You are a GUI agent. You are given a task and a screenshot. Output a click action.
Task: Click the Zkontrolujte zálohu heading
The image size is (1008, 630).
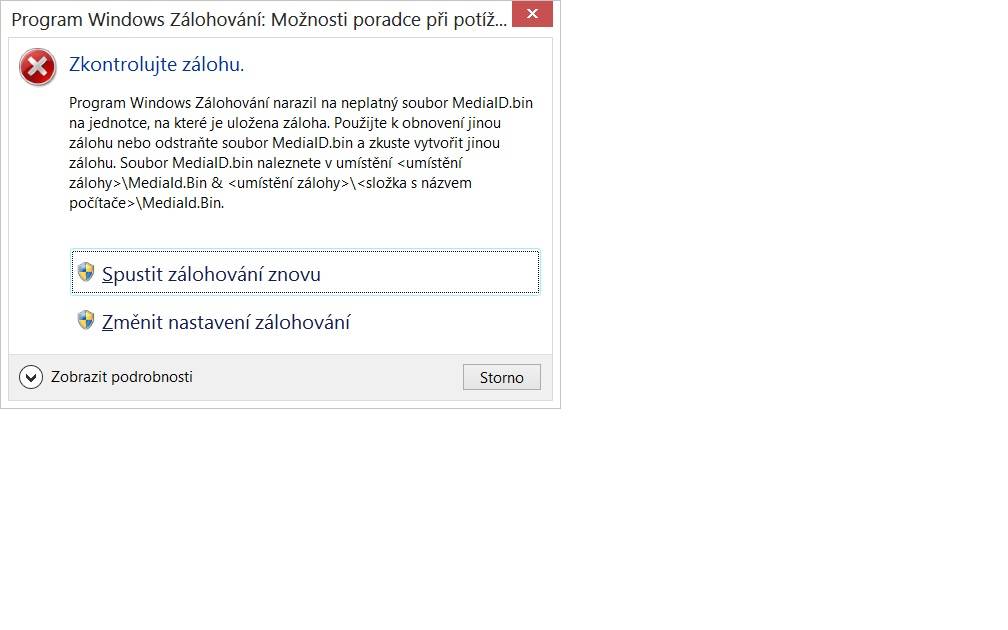(x=156, y=64)
